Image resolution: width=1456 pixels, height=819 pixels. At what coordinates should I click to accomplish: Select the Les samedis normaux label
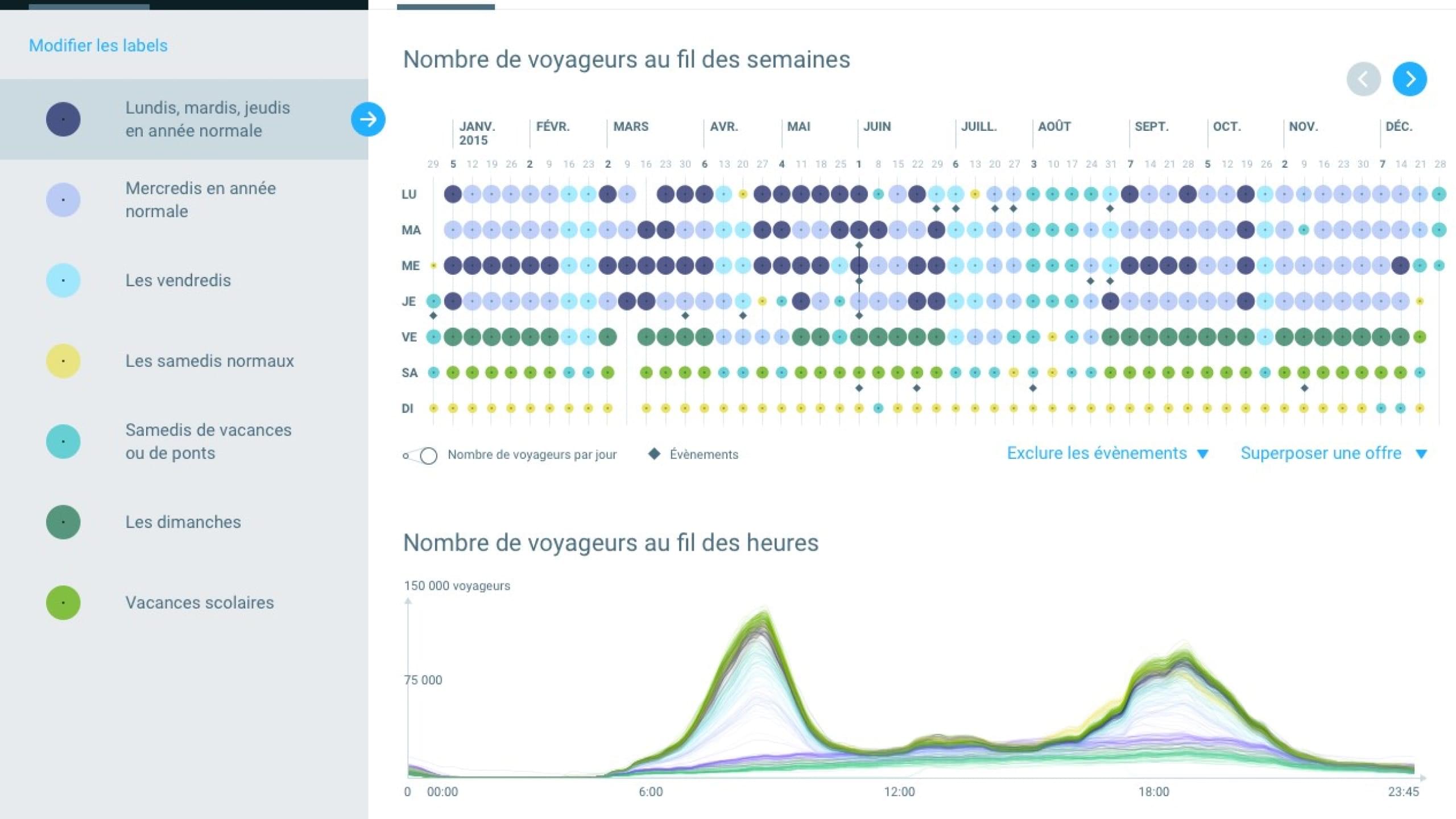click(x=209, y=361)
